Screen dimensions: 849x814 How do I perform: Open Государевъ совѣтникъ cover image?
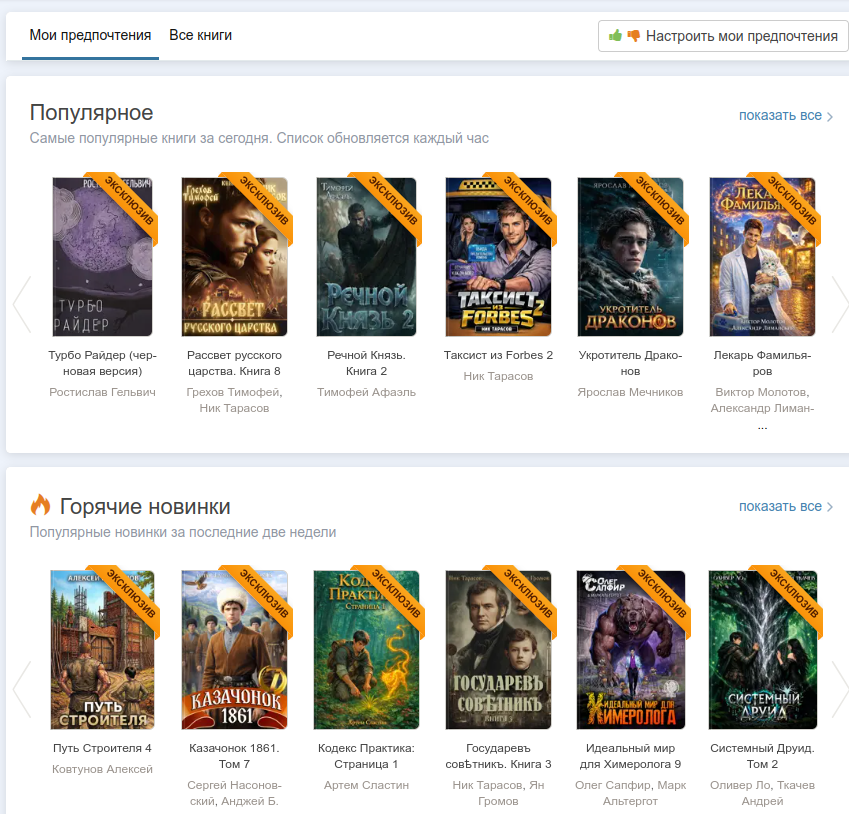click(x=498, y=649)
